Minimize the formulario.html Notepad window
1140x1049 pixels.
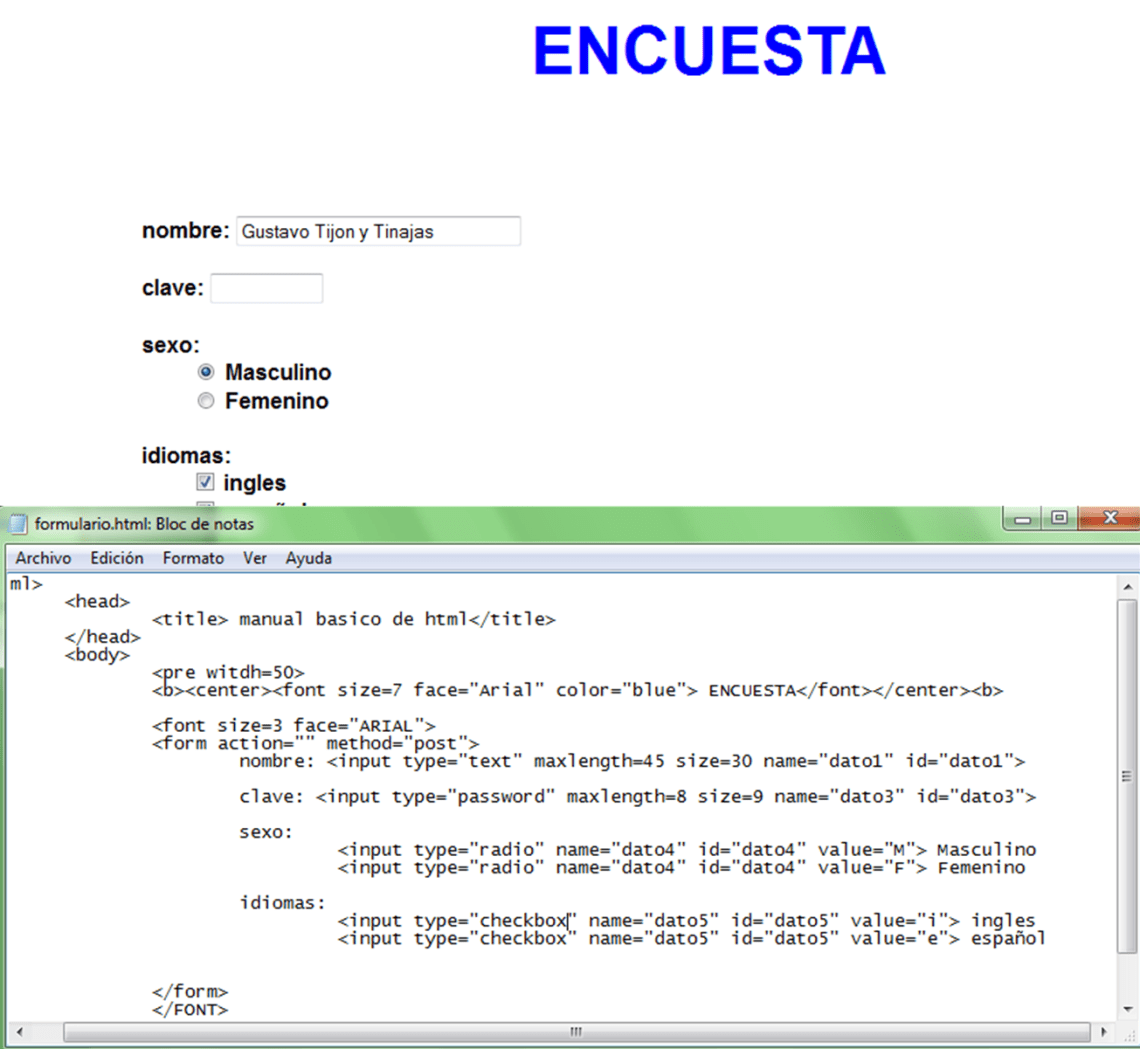click(1023, 519)
